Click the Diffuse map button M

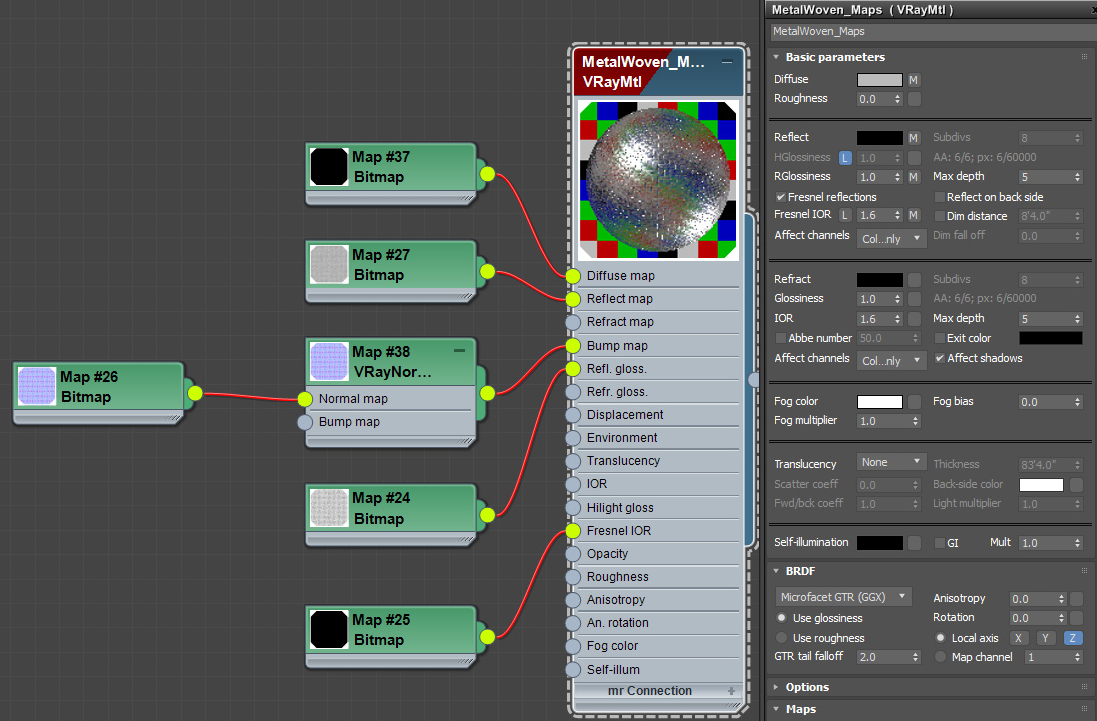click(914, 80)
